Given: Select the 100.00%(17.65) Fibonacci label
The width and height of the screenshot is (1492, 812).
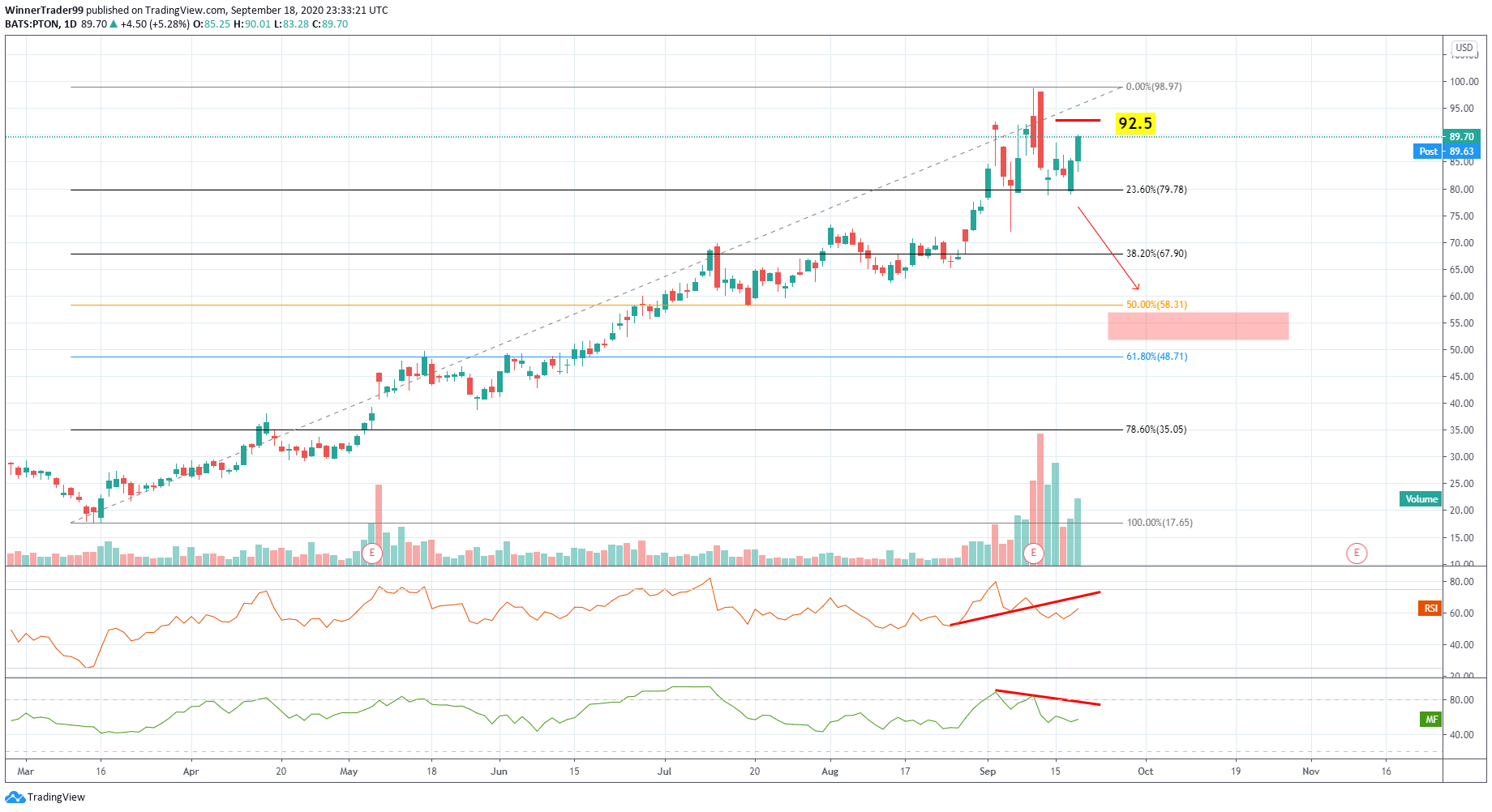Looking at the screenshot, I should (1160, 523).
